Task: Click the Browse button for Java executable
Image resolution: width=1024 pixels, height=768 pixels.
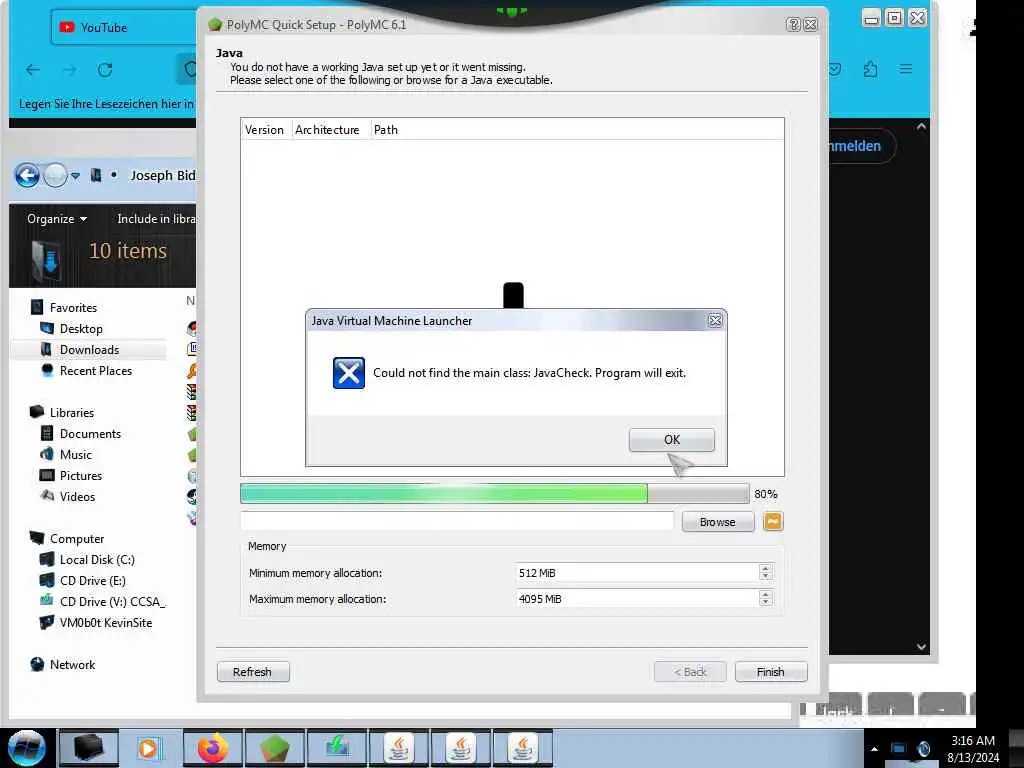Action: click(x=718, y=522)
